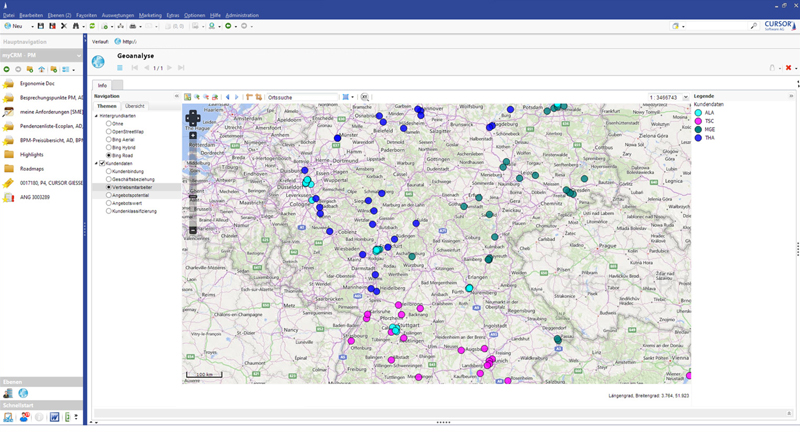Viewport: 800px width, 432px height.
Task: Select the Bing Aerial background map
Action: tap(109, 140)
